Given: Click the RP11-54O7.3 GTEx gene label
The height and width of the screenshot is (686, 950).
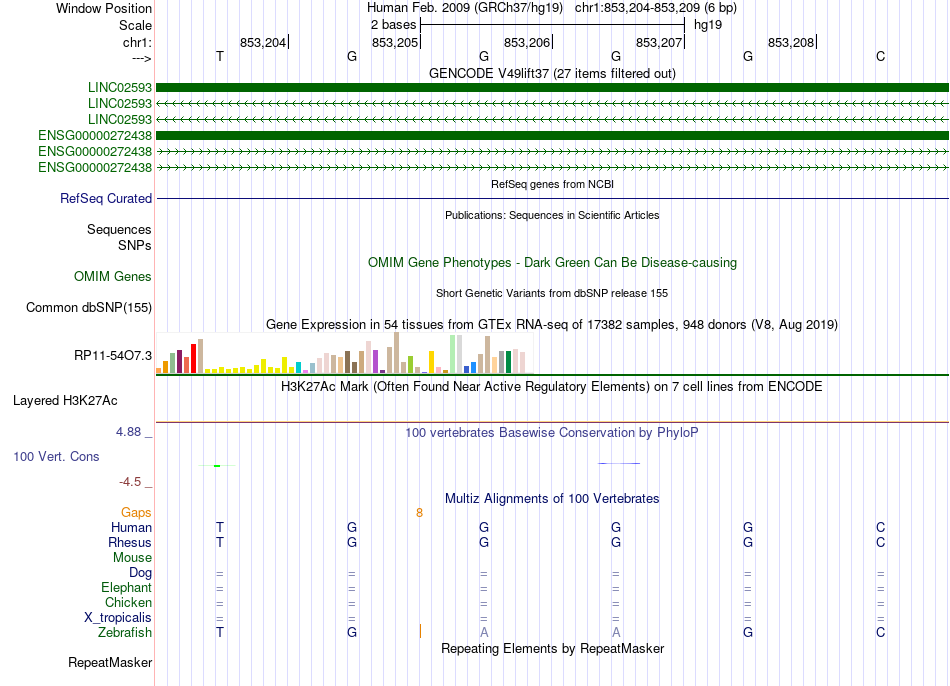Looking at the screenshot, I should [113, 356].
